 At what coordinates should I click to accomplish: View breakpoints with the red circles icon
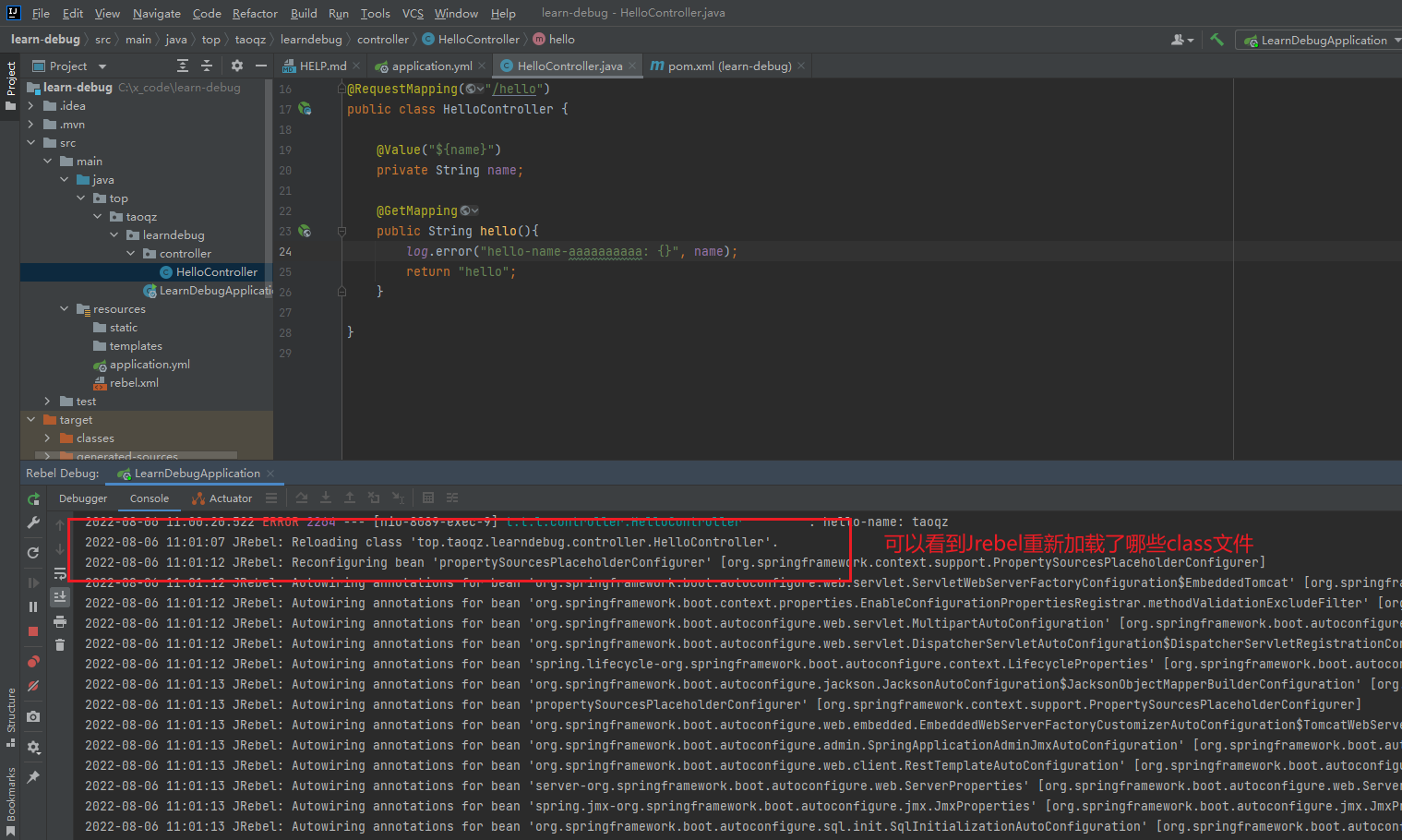pyautogui.click(x=33, y=661)
